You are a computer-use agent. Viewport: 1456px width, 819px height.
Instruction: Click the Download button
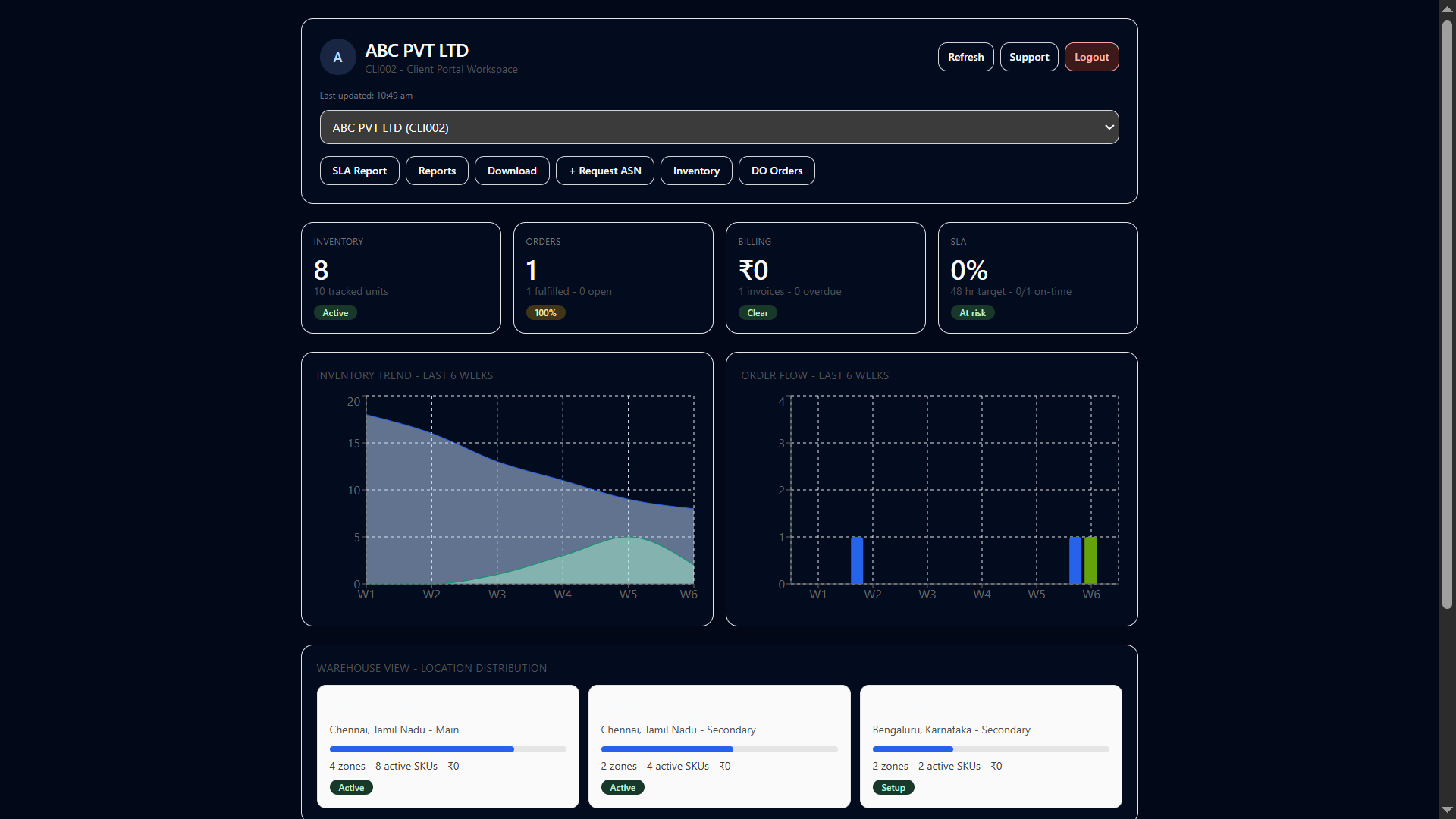pyautogui.click(x=512, y=171)
